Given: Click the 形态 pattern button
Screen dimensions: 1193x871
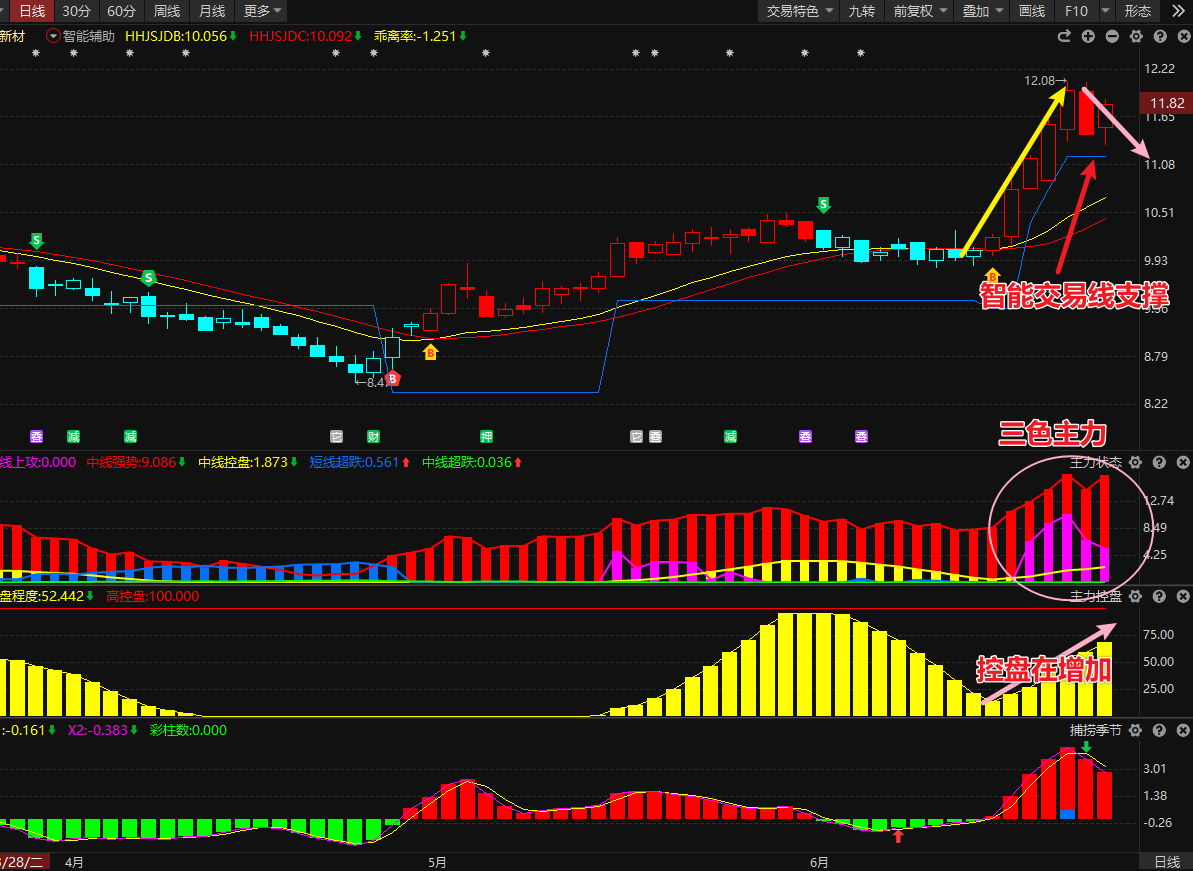Looking at the screenshot, I should pos(1137,11).
